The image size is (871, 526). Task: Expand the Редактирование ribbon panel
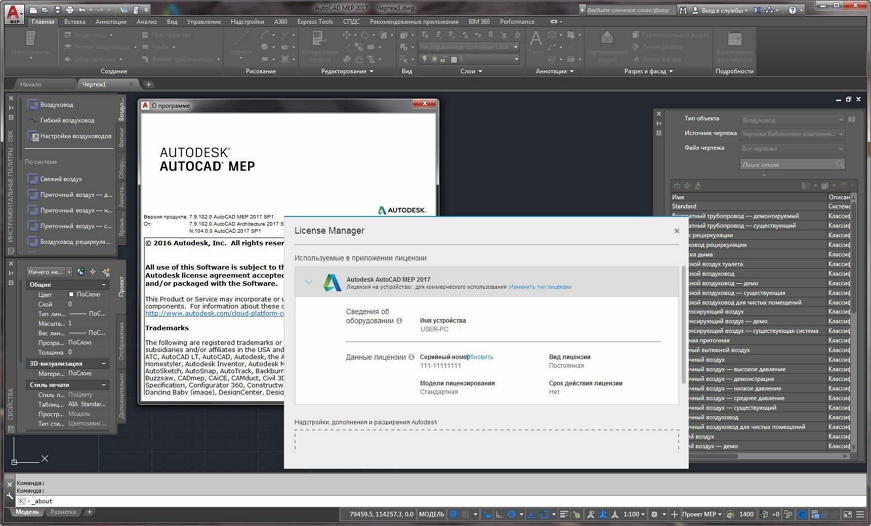347,71
